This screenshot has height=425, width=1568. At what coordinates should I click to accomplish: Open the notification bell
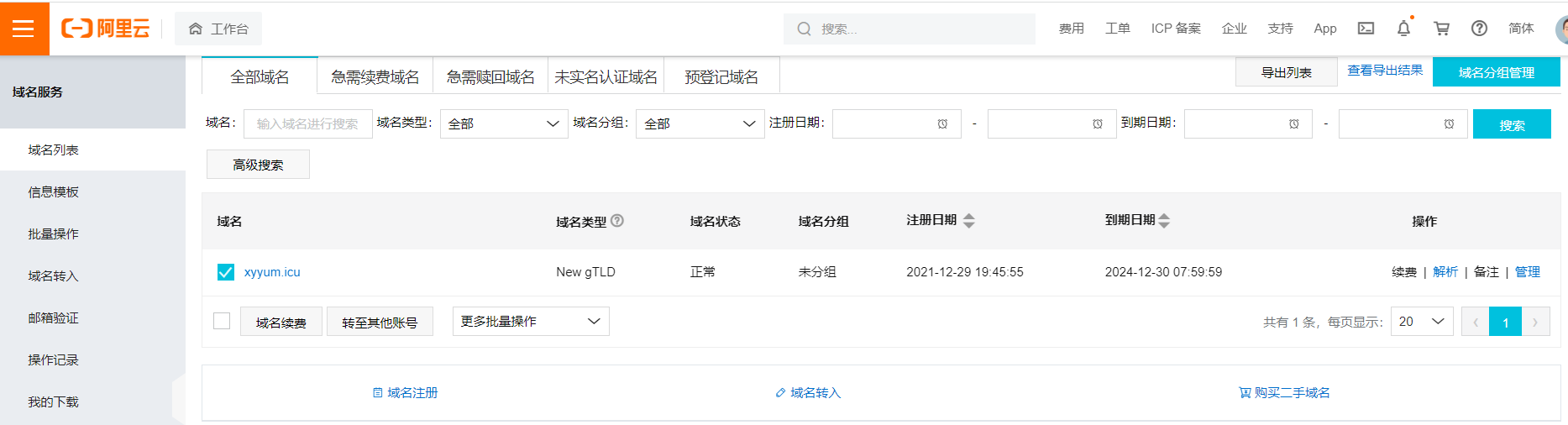[x=1403, y=29]
